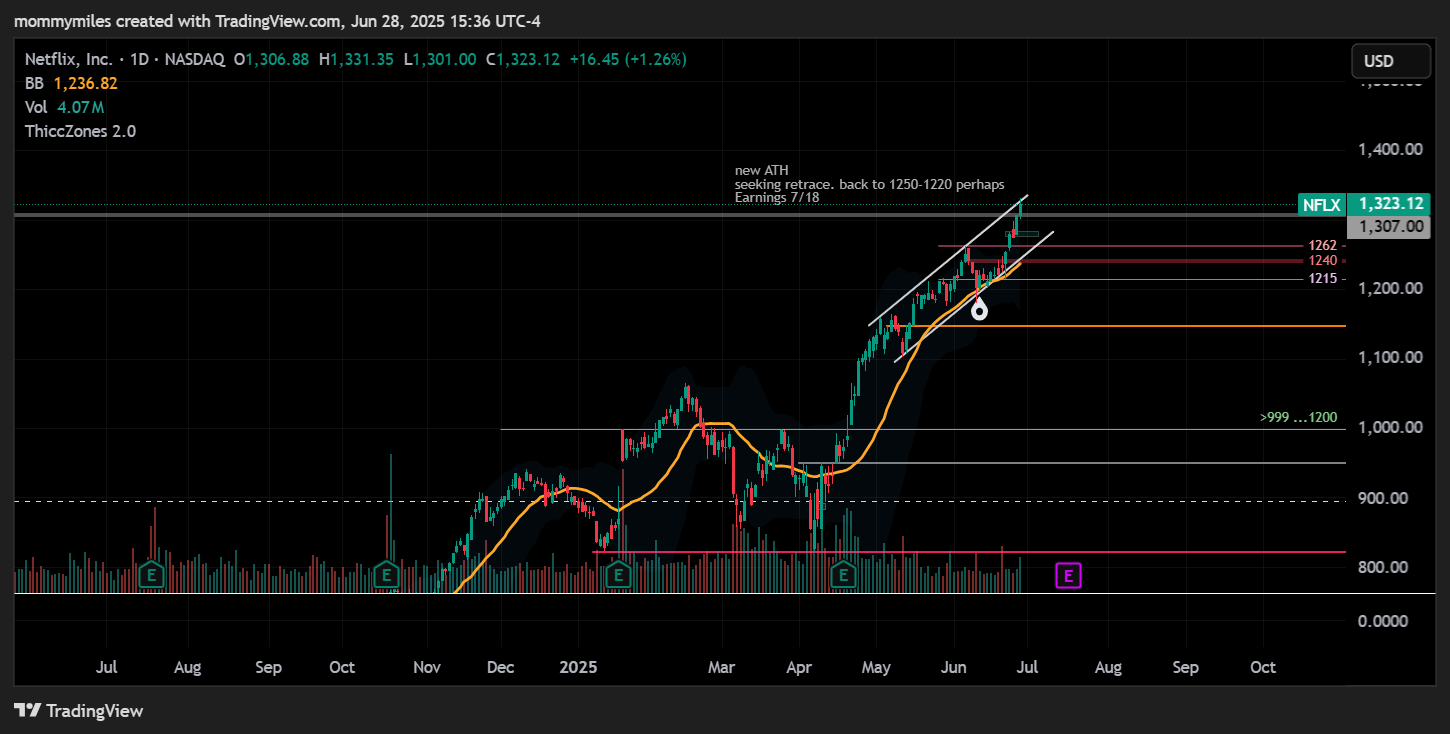Image resolution: width=1450 pixels, height=734 pixels.
Task: Click the 'Earnings 7/18' annotation line
Action: 778,198
